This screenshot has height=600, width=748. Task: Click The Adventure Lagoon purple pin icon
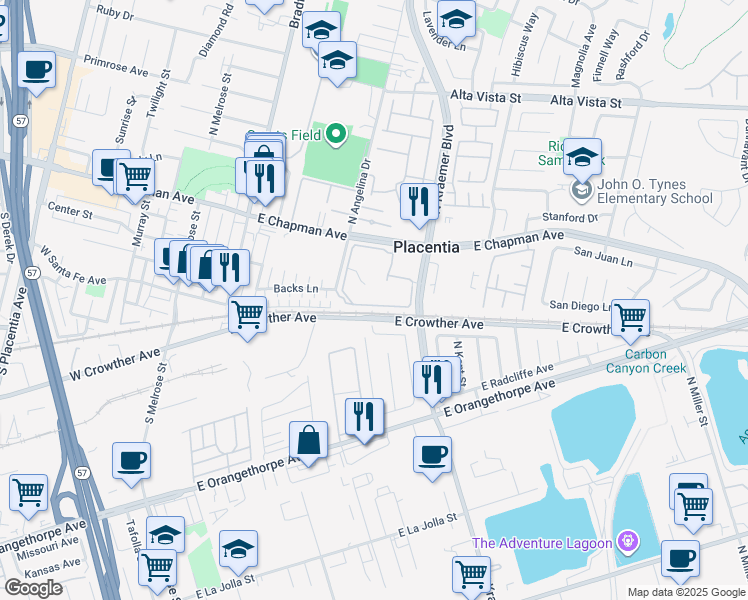coord(627,543)
